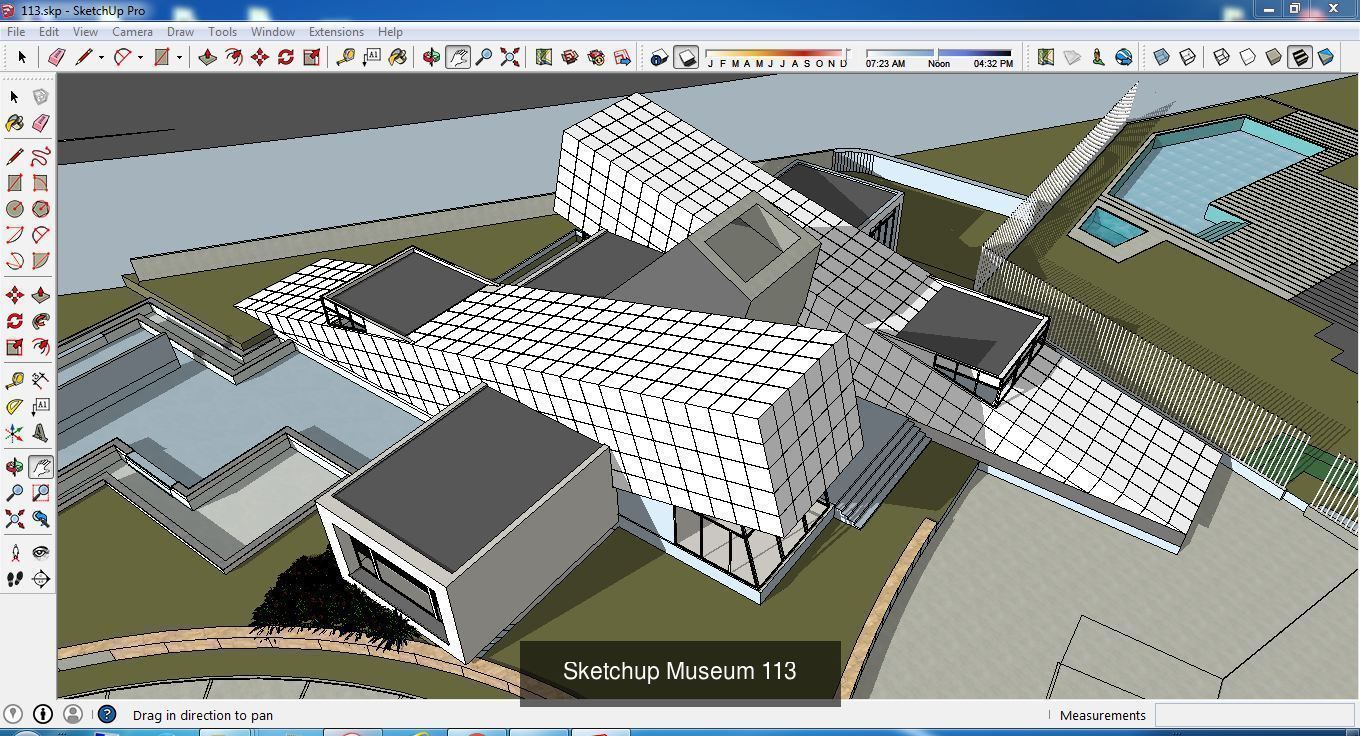Expand the Shapes tool dropdown arrow
This screenshot has width=1360, height=736.
(179, 58)
